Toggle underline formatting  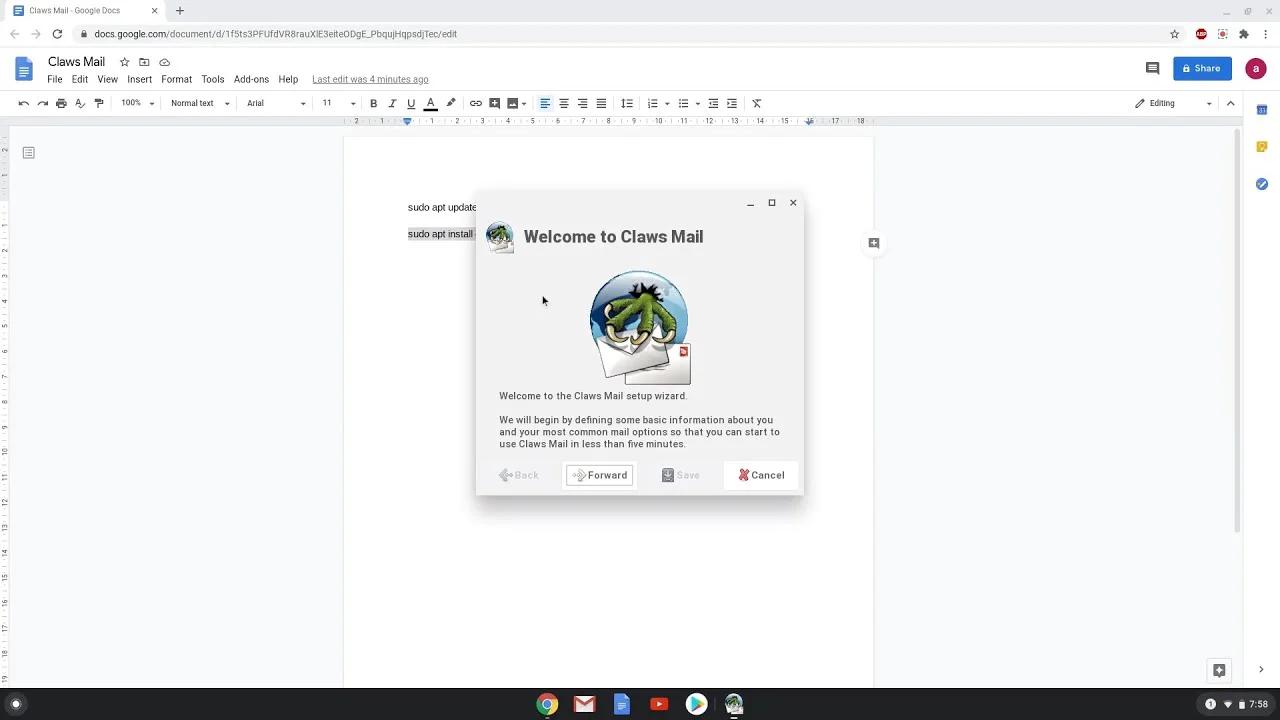coord(411,103)
